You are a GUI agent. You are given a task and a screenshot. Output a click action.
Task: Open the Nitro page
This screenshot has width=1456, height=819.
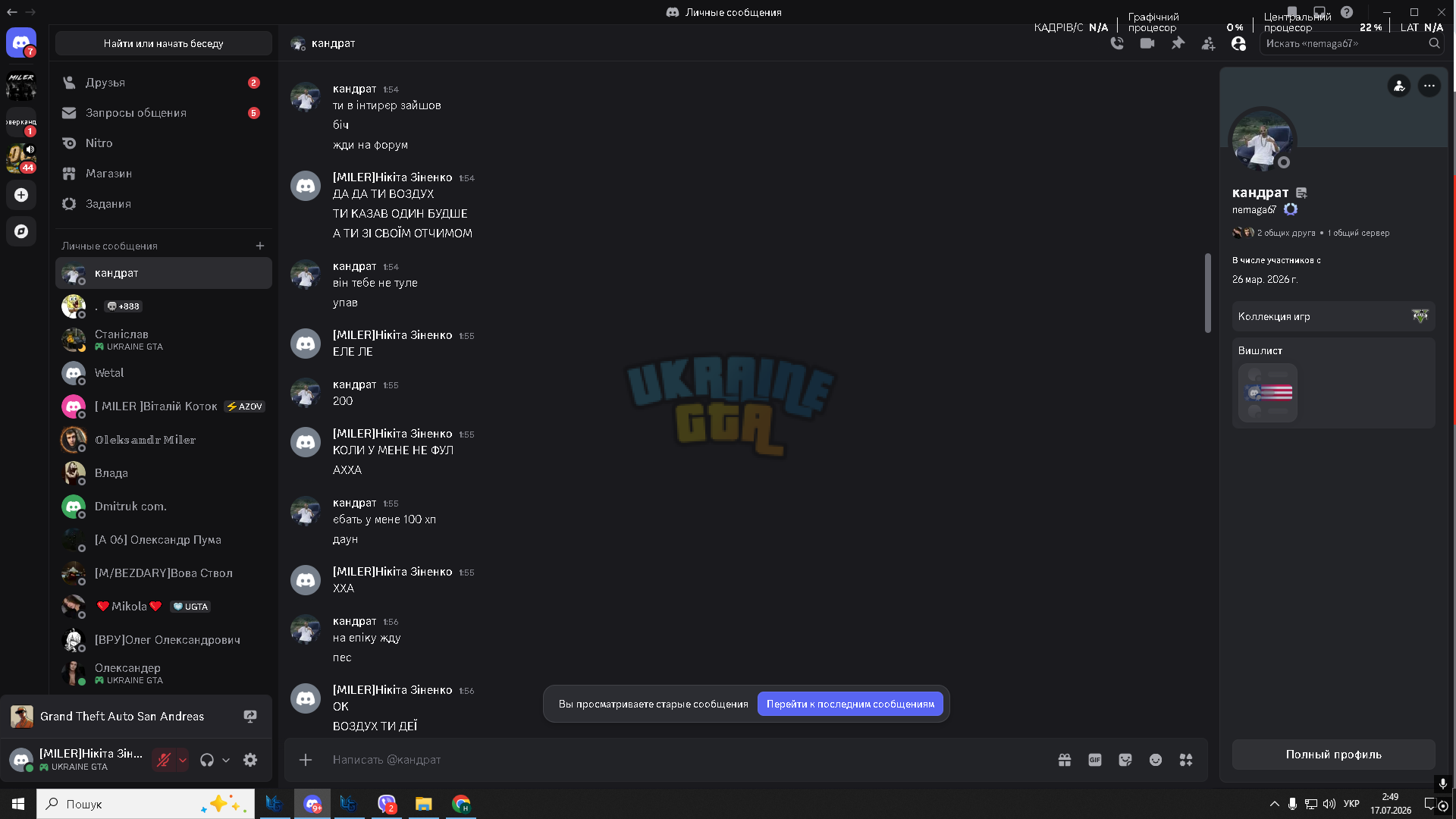[x=164, y=143]
